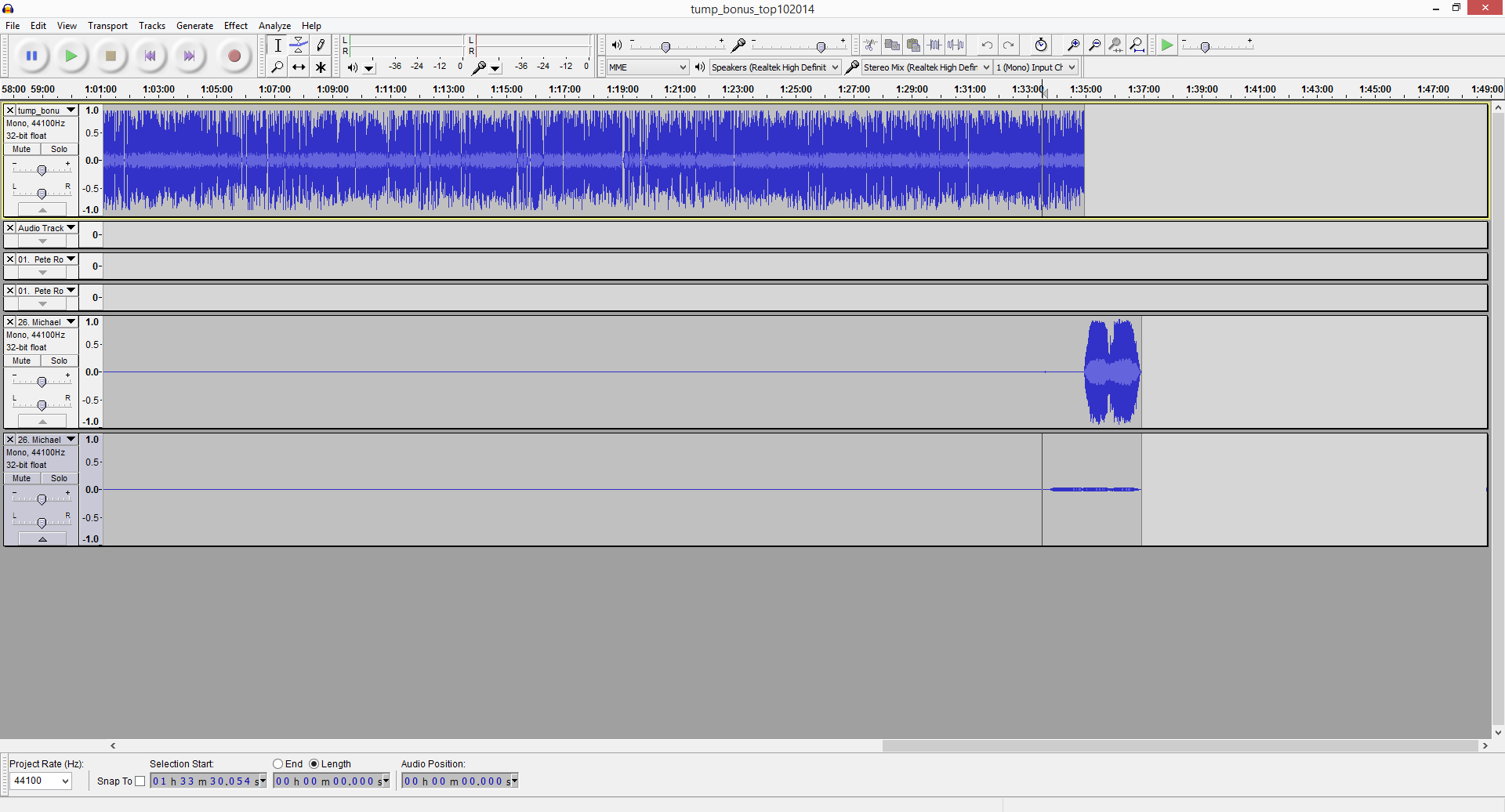Image resolution: width=1505 pixels, height=812 pixels.
Task: Select the Draw tool
Action: [x=321, y=45]
